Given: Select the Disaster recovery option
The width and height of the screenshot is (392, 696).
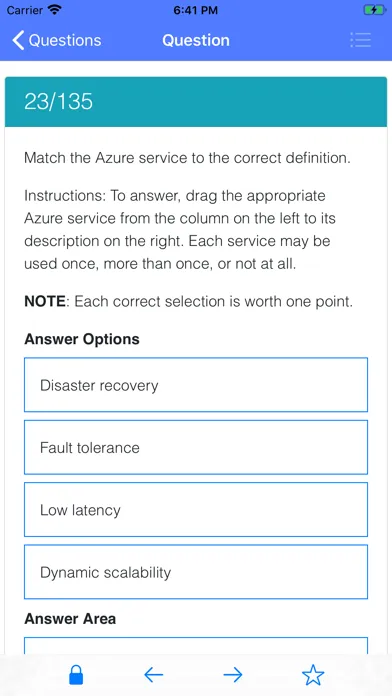Looking at the screenshot, I should point(196,385).
